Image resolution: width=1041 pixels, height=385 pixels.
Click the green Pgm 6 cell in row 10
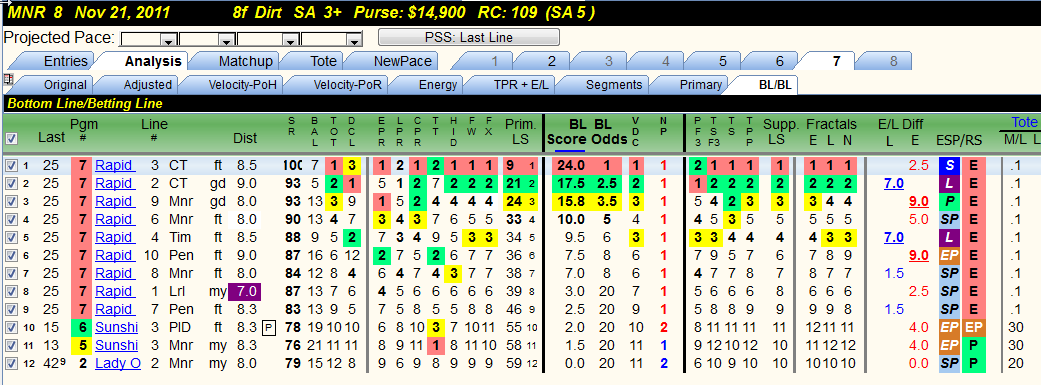coord(81,327)
